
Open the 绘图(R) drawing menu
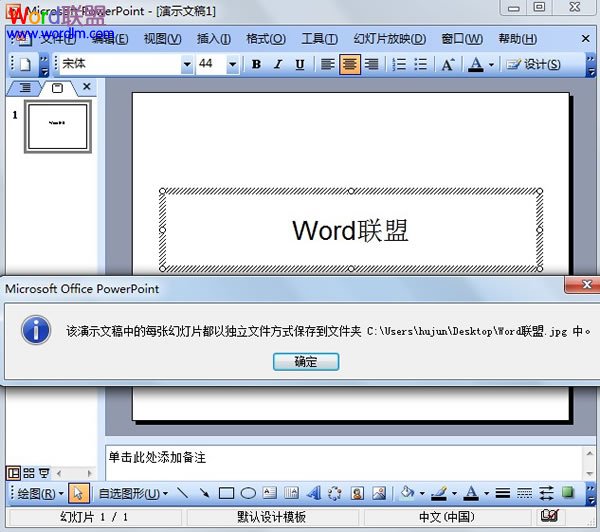pos(40,493)
